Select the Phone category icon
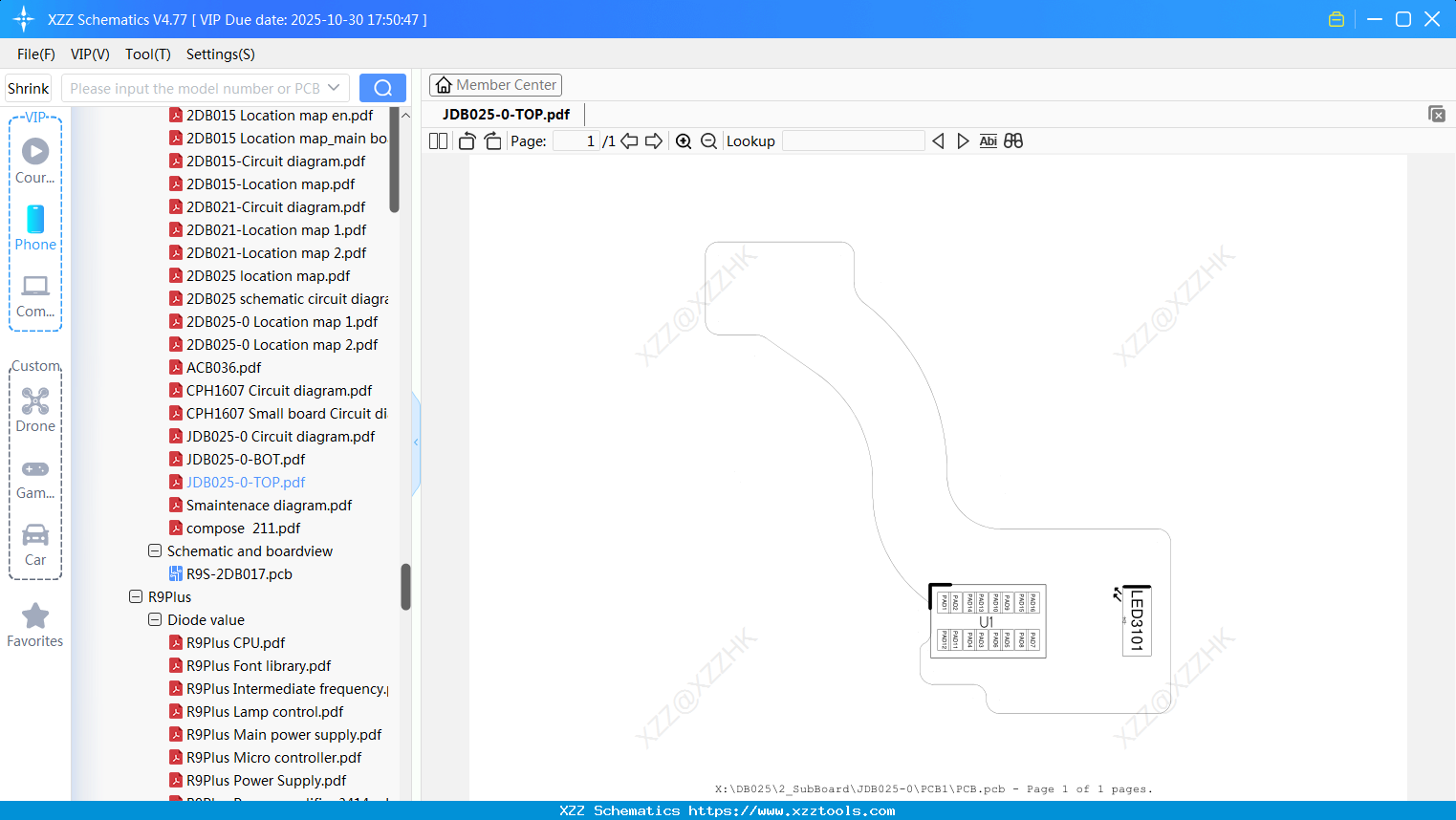The height and width of the screenshot is (820, 1456). [x=35, y=227]
